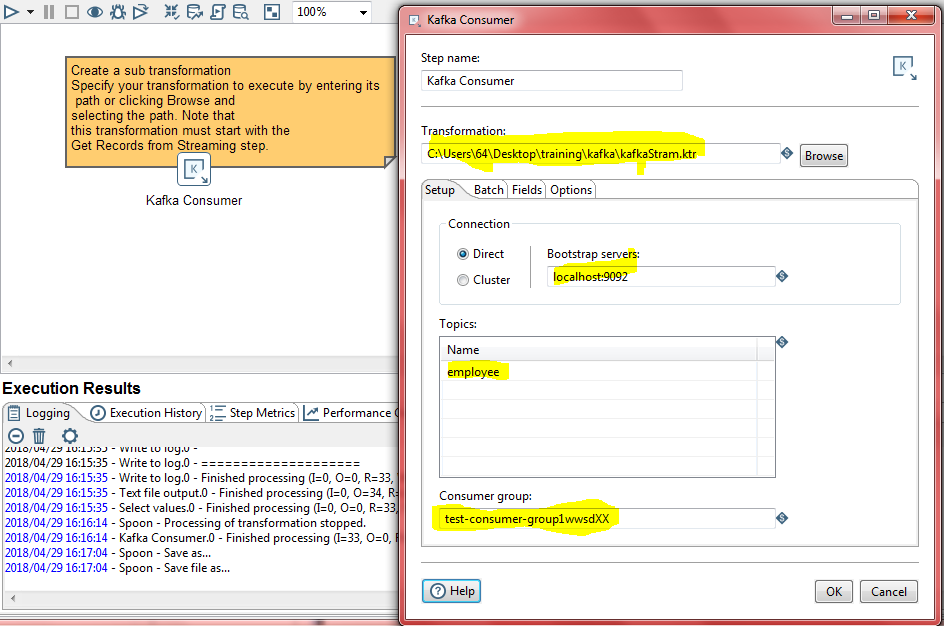Switch to the Batch tab

pos(488,190)
